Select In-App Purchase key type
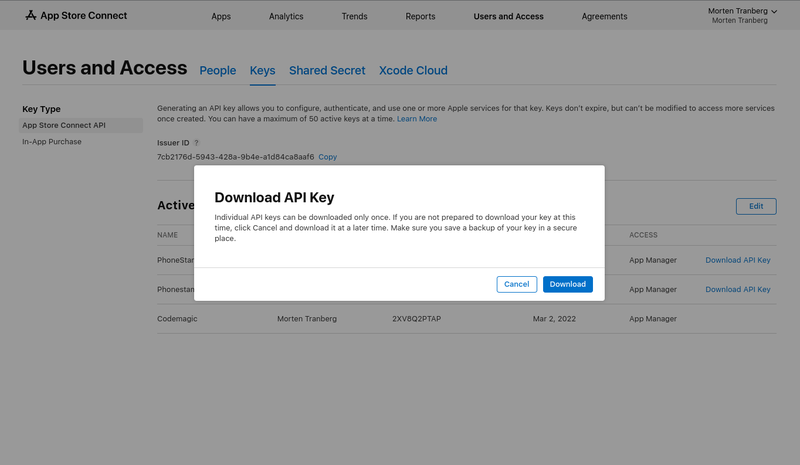The height and width of the screenshot is (465, 800). [52, 141]
